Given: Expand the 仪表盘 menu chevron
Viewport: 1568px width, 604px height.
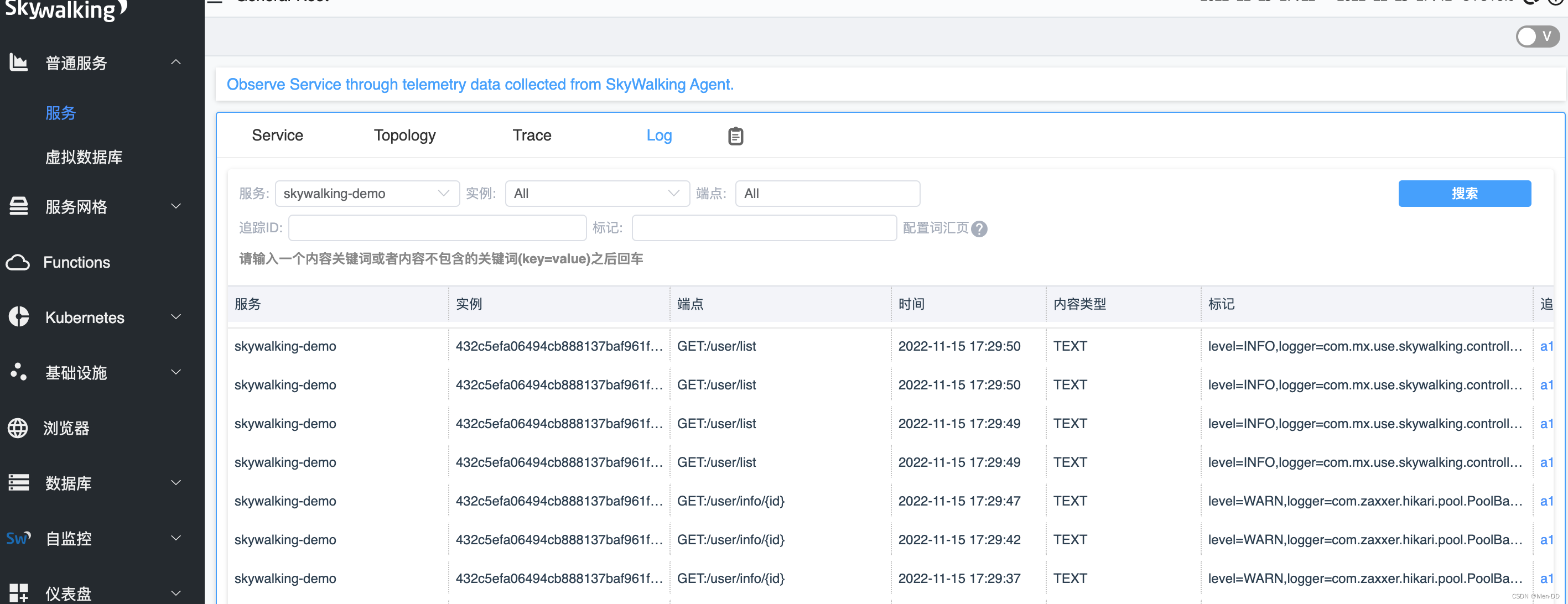Looking at the screenshot, I should [176, 593].
